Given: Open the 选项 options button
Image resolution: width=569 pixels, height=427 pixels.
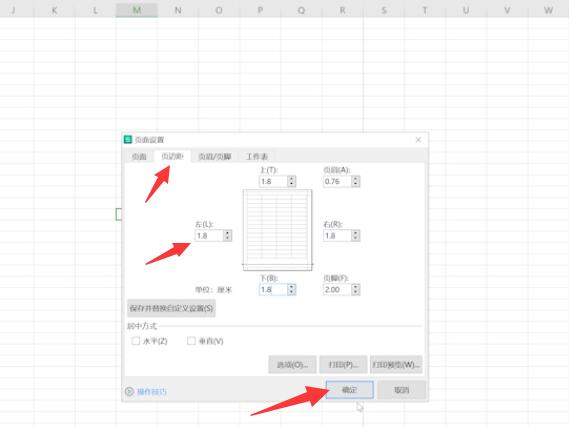Looking at the screenshot, I should 292,364.
